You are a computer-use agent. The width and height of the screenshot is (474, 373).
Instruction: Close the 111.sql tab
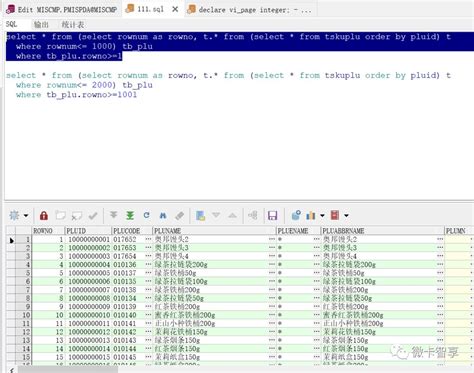(x=175, y=9)
